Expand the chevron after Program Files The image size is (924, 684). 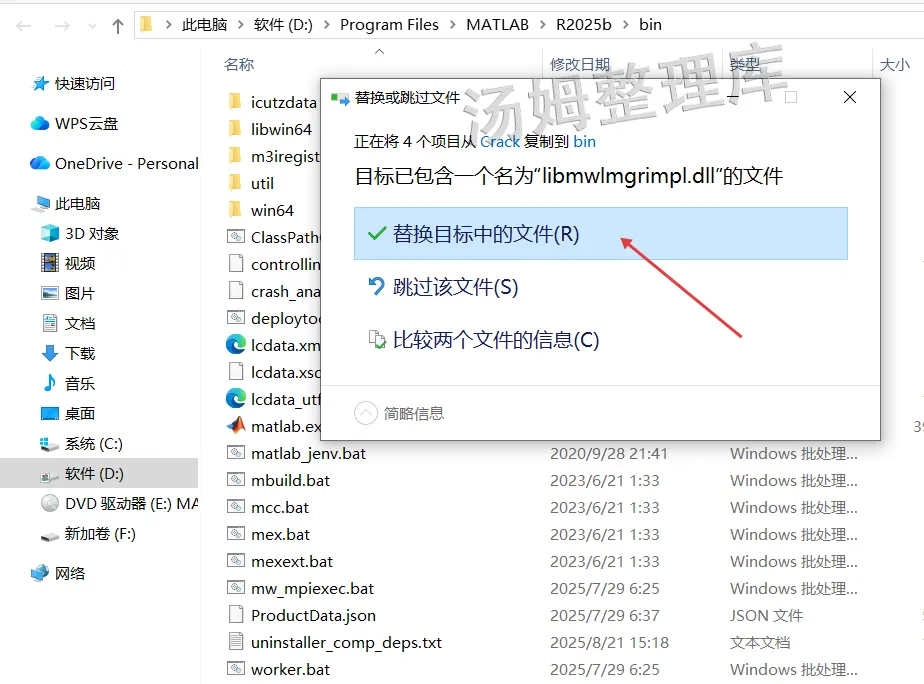pos(453,25)
